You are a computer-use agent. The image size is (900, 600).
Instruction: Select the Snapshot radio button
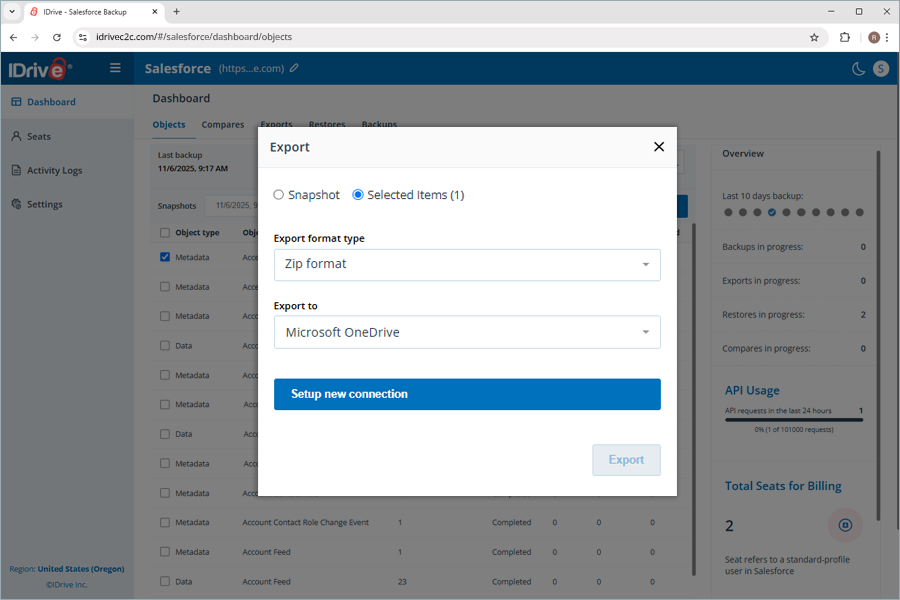point(278,195)
